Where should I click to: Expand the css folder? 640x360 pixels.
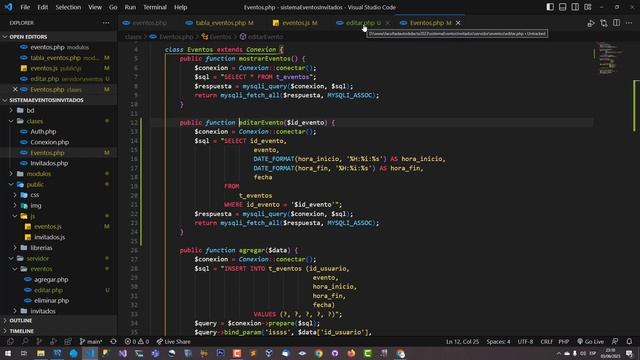click(58, 195)
